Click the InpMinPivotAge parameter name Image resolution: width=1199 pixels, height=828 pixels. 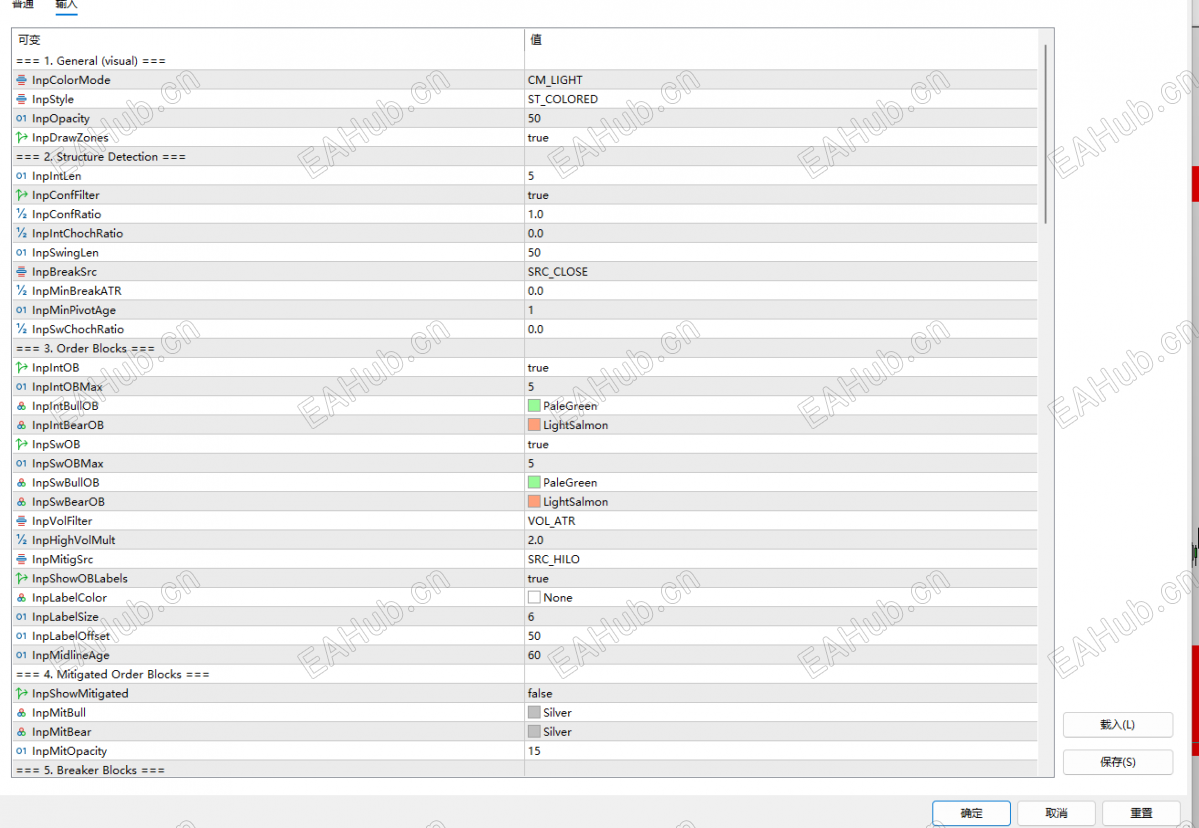[x=74, y=310]
